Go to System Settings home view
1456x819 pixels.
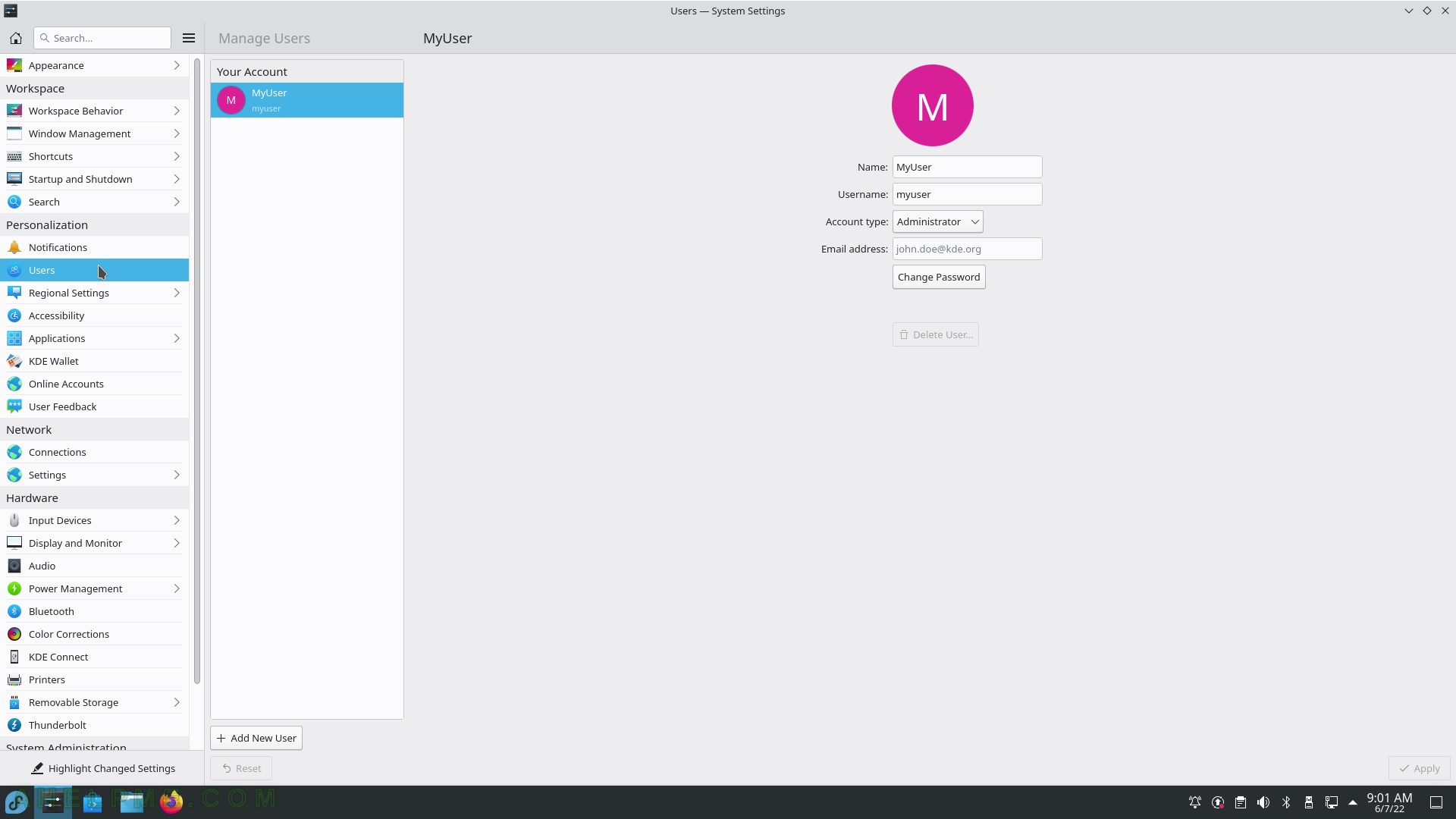pos(15,38)
